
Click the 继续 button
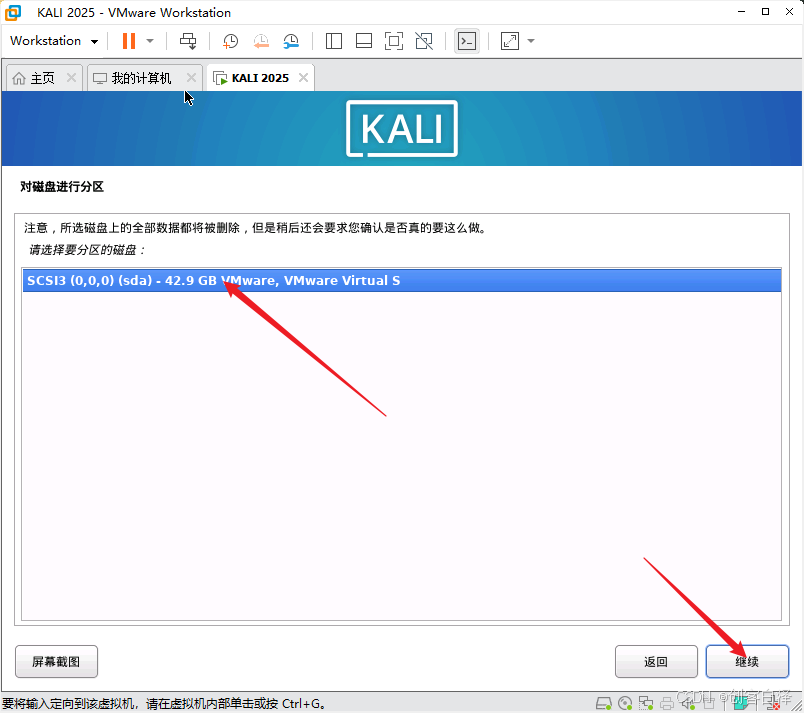click(747, 662)
